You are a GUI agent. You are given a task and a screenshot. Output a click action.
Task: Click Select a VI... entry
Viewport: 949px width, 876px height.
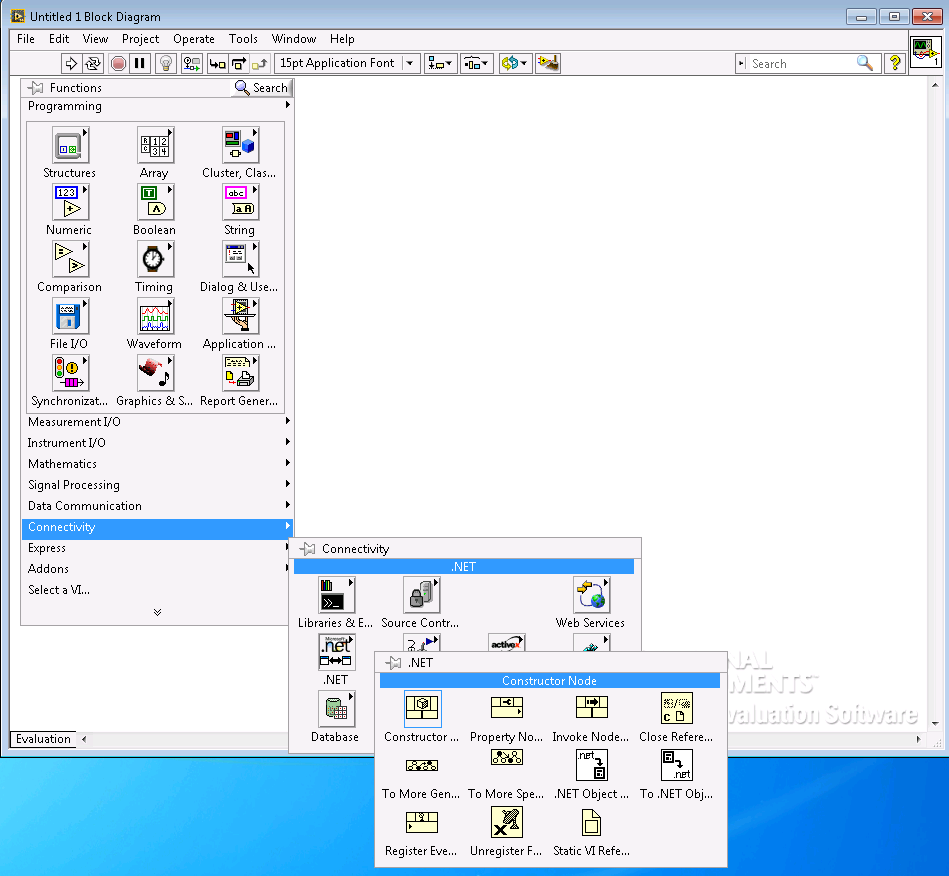(x=59, y=590)
